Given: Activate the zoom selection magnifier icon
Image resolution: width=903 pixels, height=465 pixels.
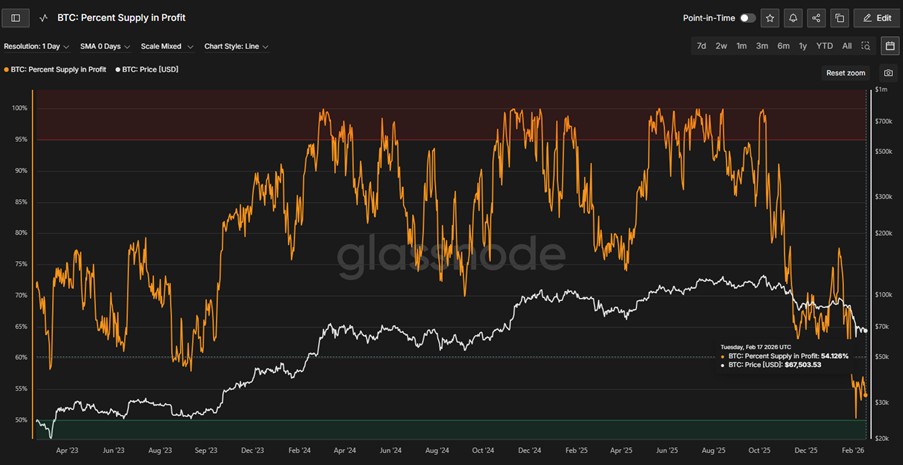Looking at the screenshot, I should pyautogui.click(x=867, y=46).
